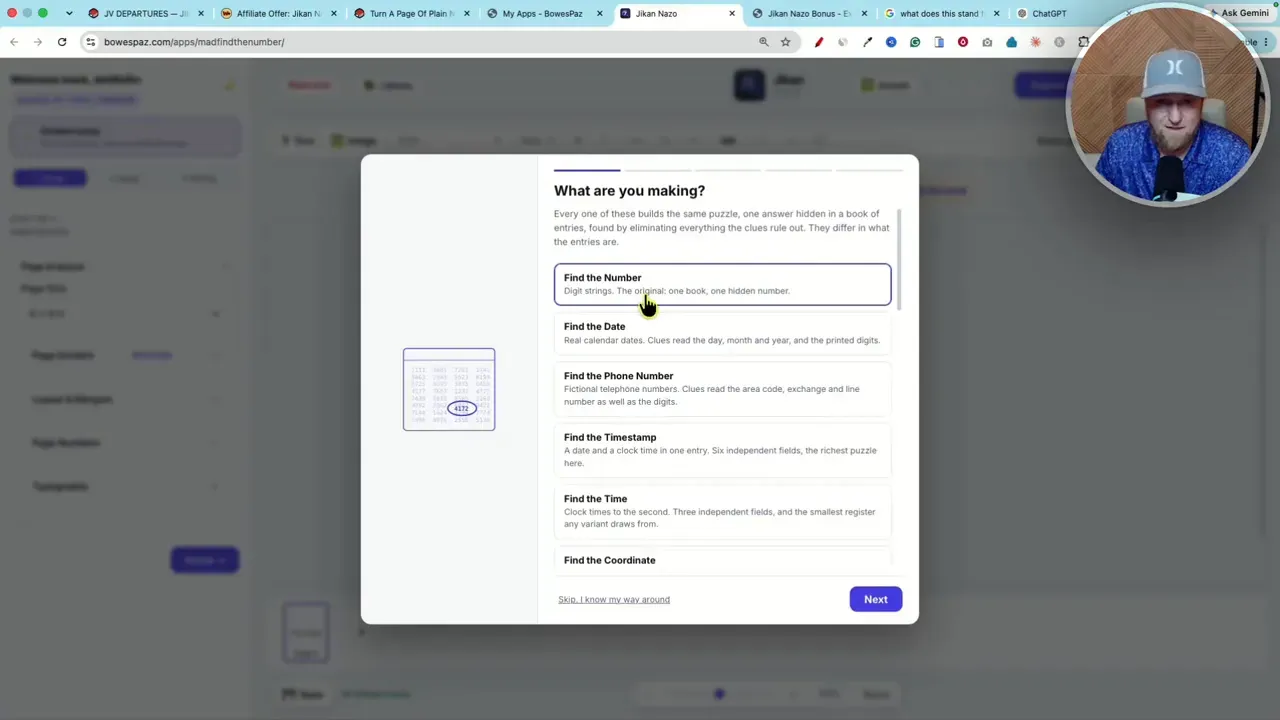
Task: Choose the Find the Date option
Action: click(x=722, y=333)
